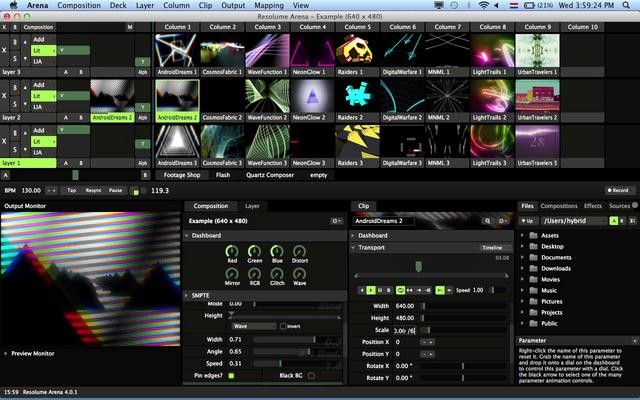Resync the BPM with Resync button
The image size is (640, 400).
[x=93, y=191]
